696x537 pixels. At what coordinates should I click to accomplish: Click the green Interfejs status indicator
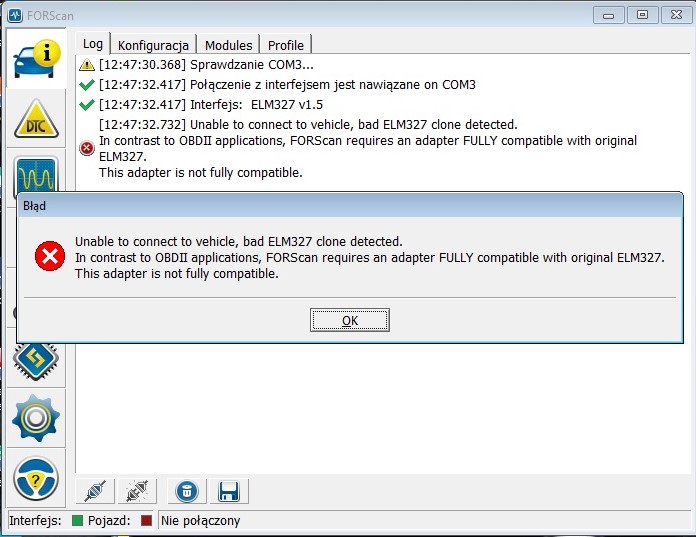78,521
